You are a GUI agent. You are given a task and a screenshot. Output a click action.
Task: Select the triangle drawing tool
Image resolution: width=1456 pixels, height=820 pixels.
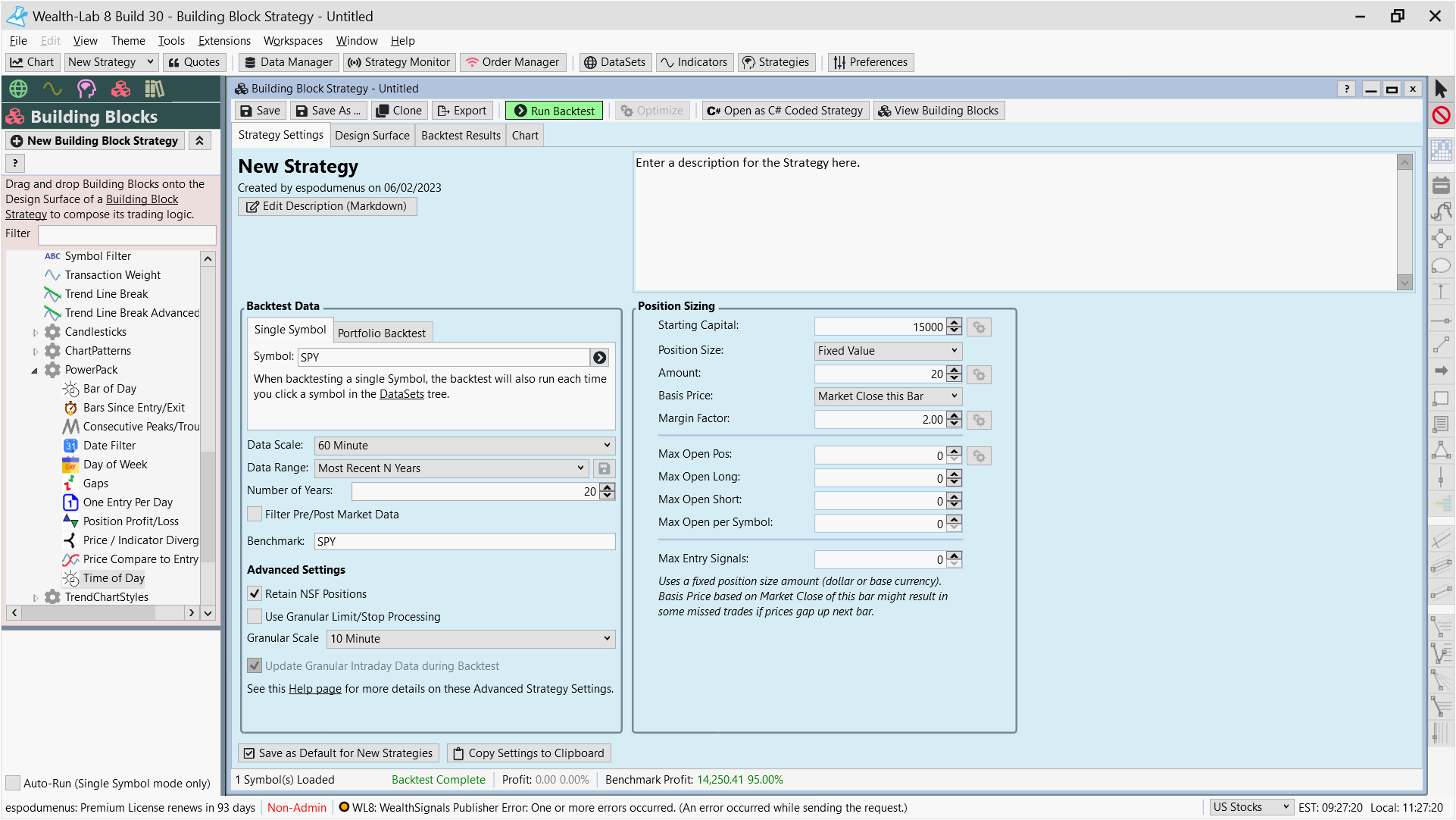coord(1441,450)
